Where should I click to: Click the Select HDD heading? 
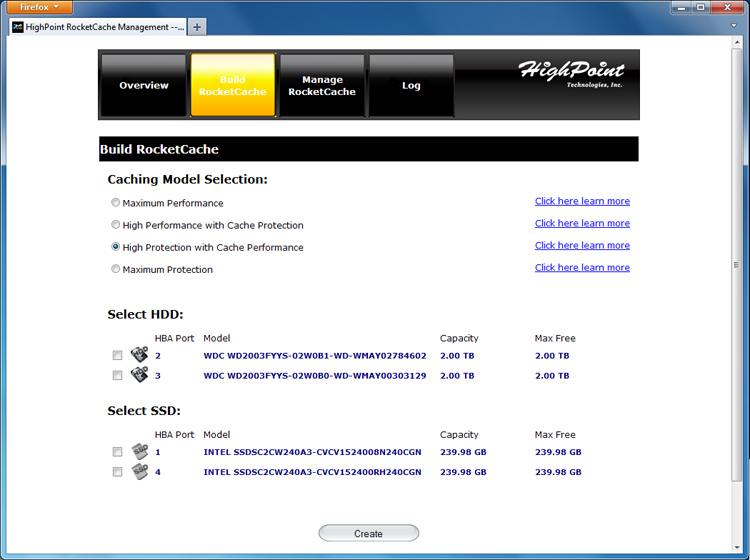[145, 314]
